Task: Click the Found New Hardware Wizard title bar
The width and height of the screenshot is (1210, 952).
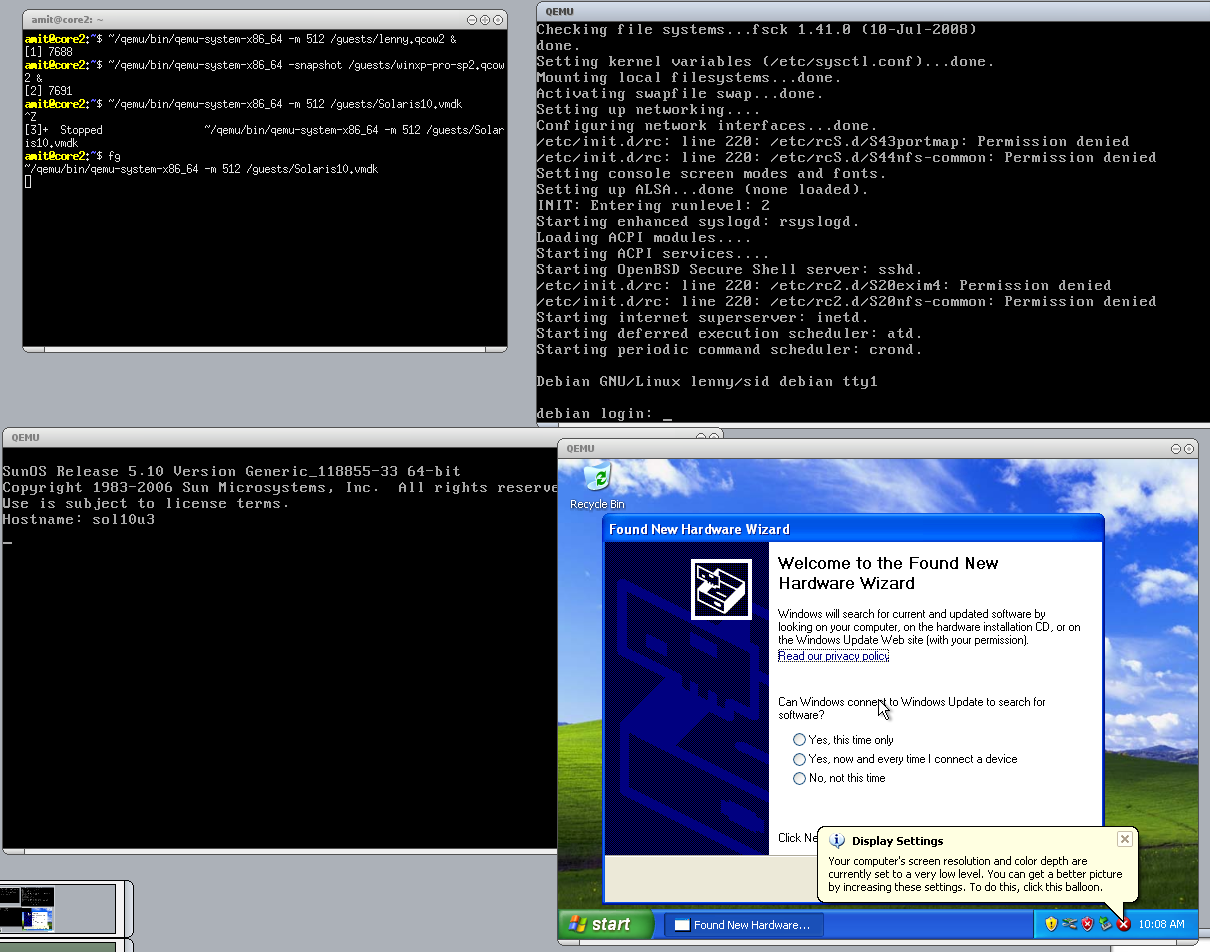Action: click(853, 529)
